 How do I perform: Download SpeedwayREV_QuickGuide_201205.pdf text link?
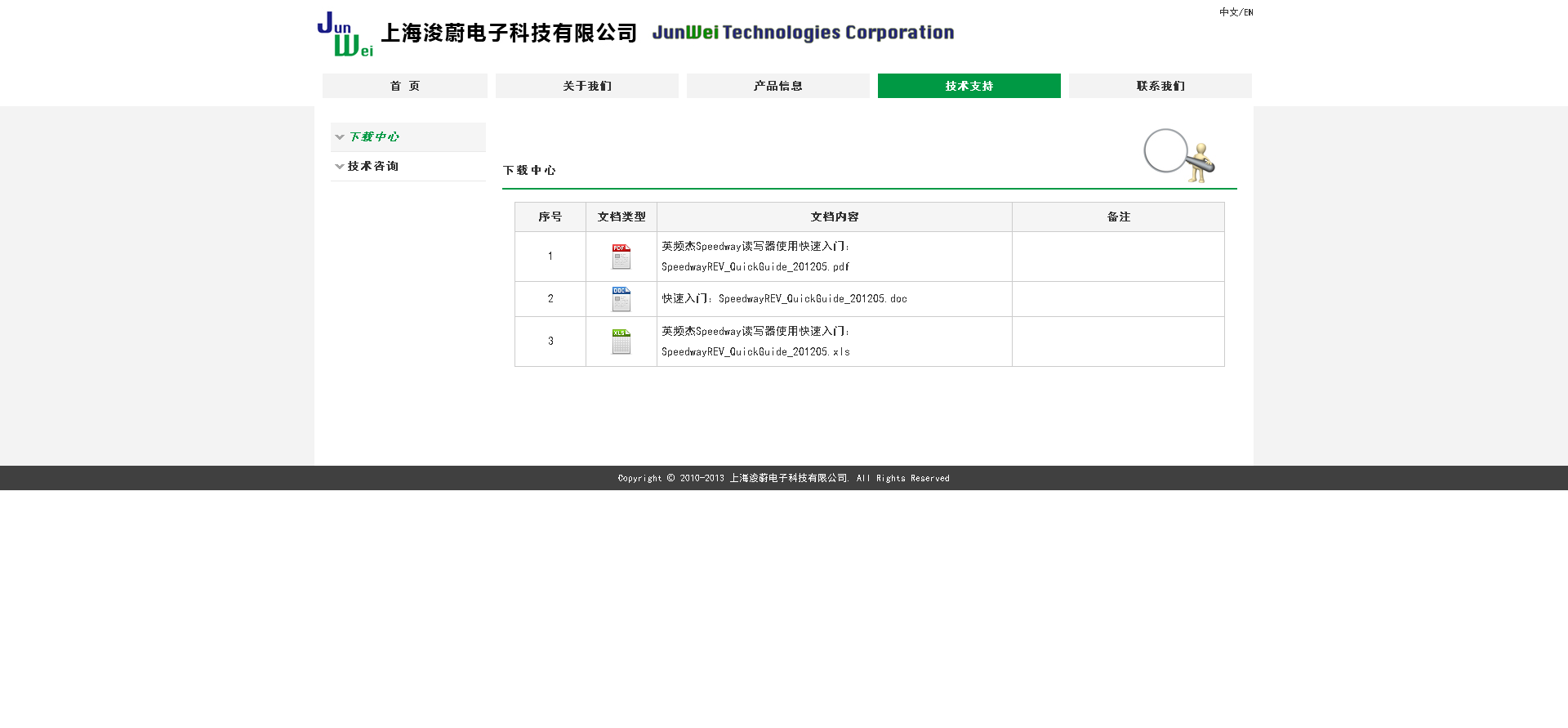pyautogui.click(x=755, y=267)
